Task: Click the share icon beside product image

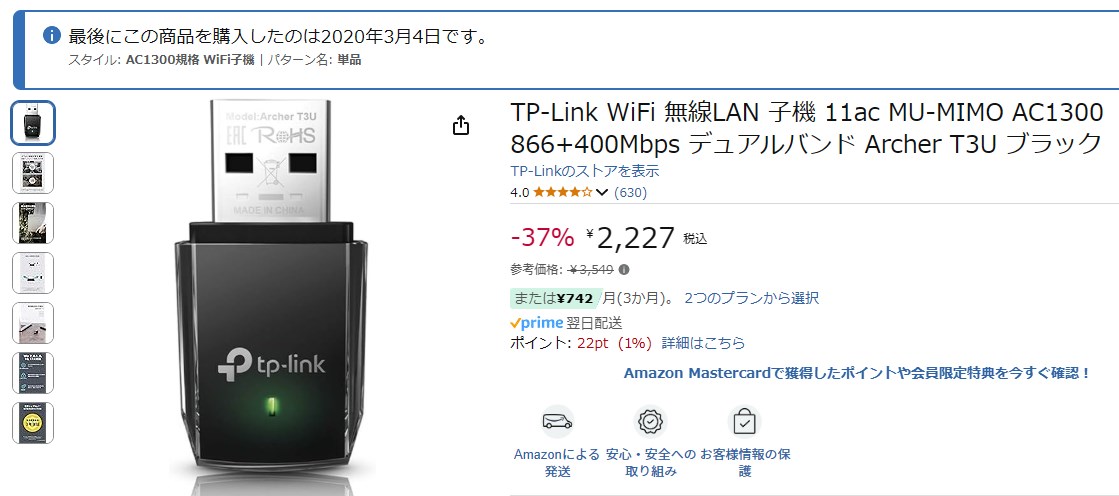Action: [460, 125]
